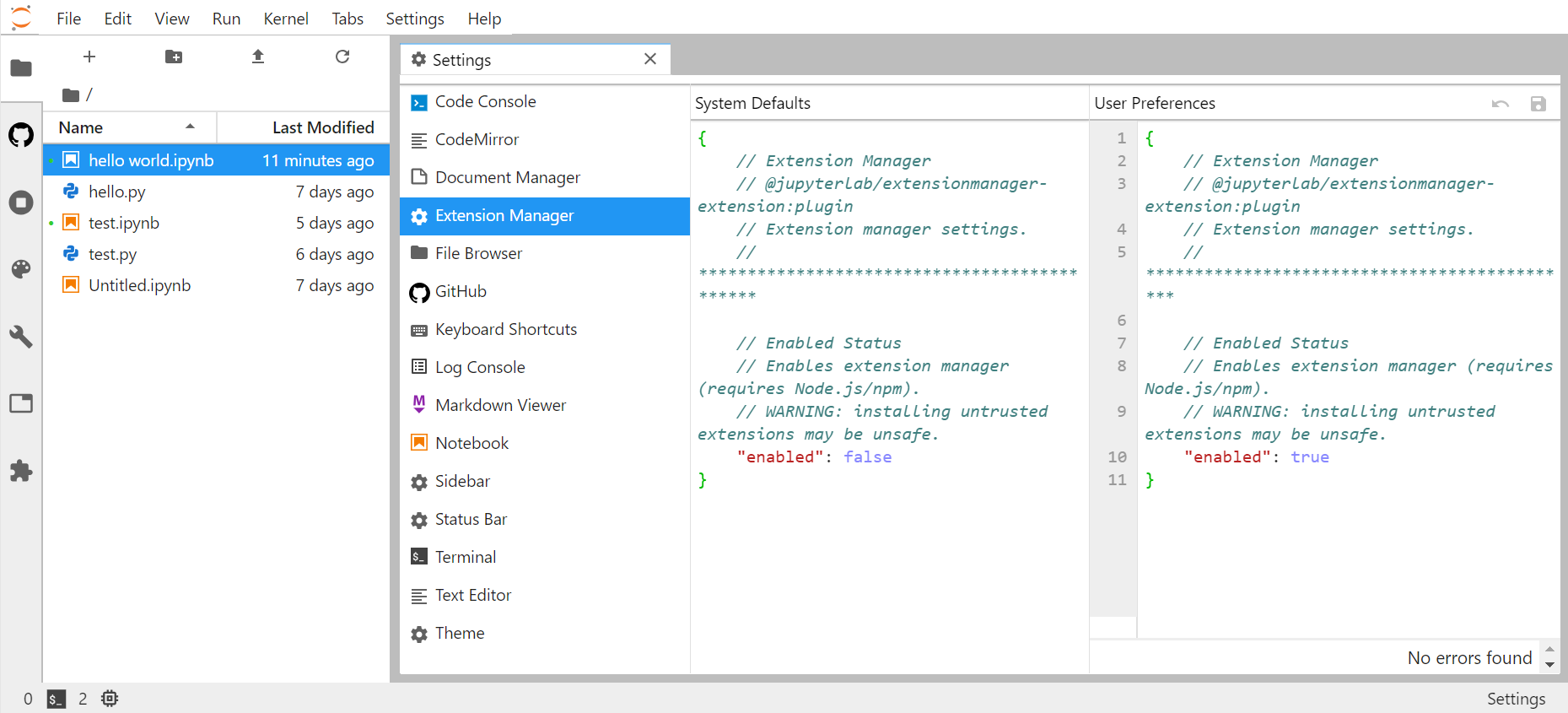Select CodeMirror settings
The height and width of the screenshot is (713, 1568).
(545, 140)
